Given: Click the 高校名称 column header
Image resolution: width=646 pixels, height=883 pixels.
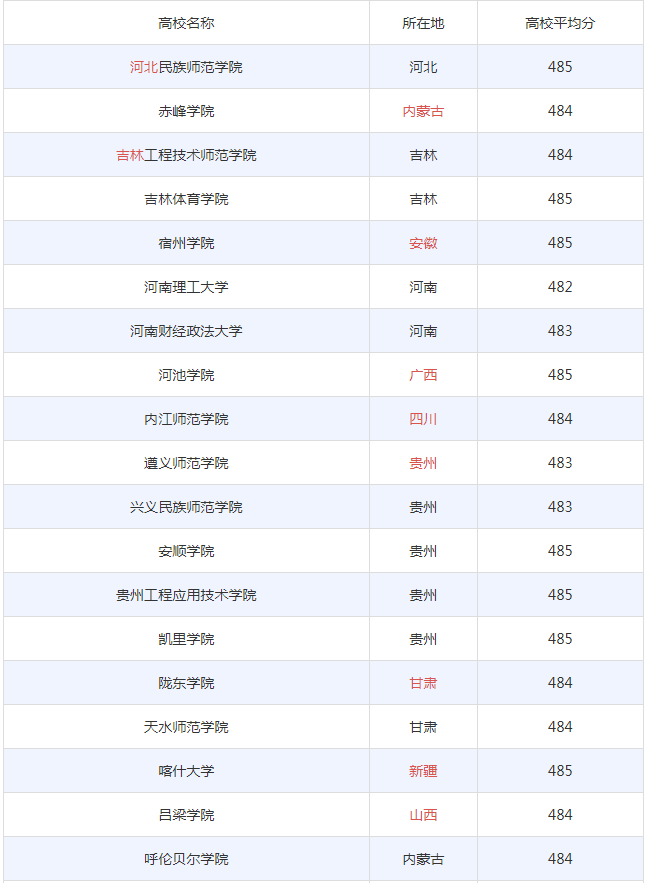Looking at the screenshot, I should point(186,23).
